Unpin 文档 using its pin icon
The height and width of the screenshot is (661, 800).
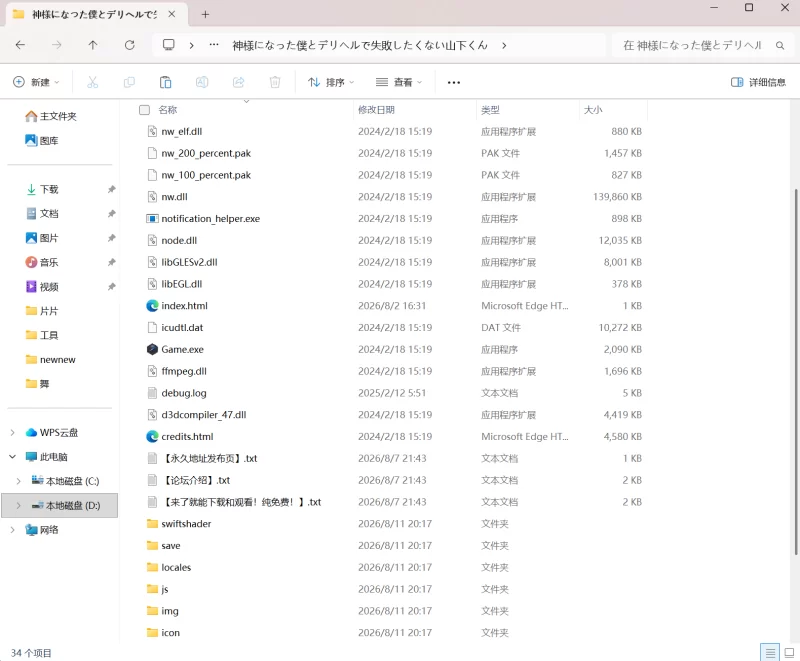tap(111, 214)
